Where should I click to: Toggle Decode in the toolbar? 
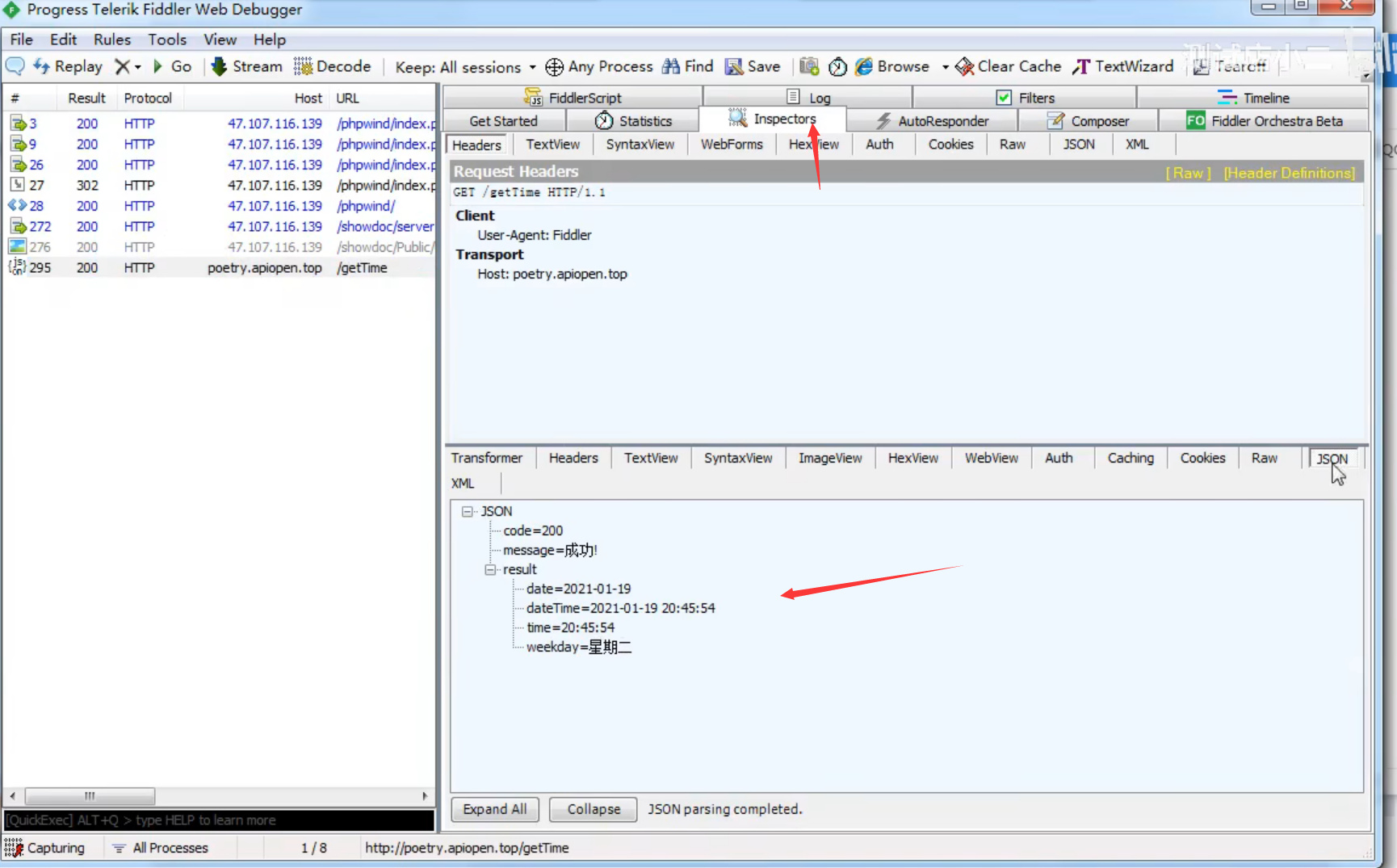332,66
